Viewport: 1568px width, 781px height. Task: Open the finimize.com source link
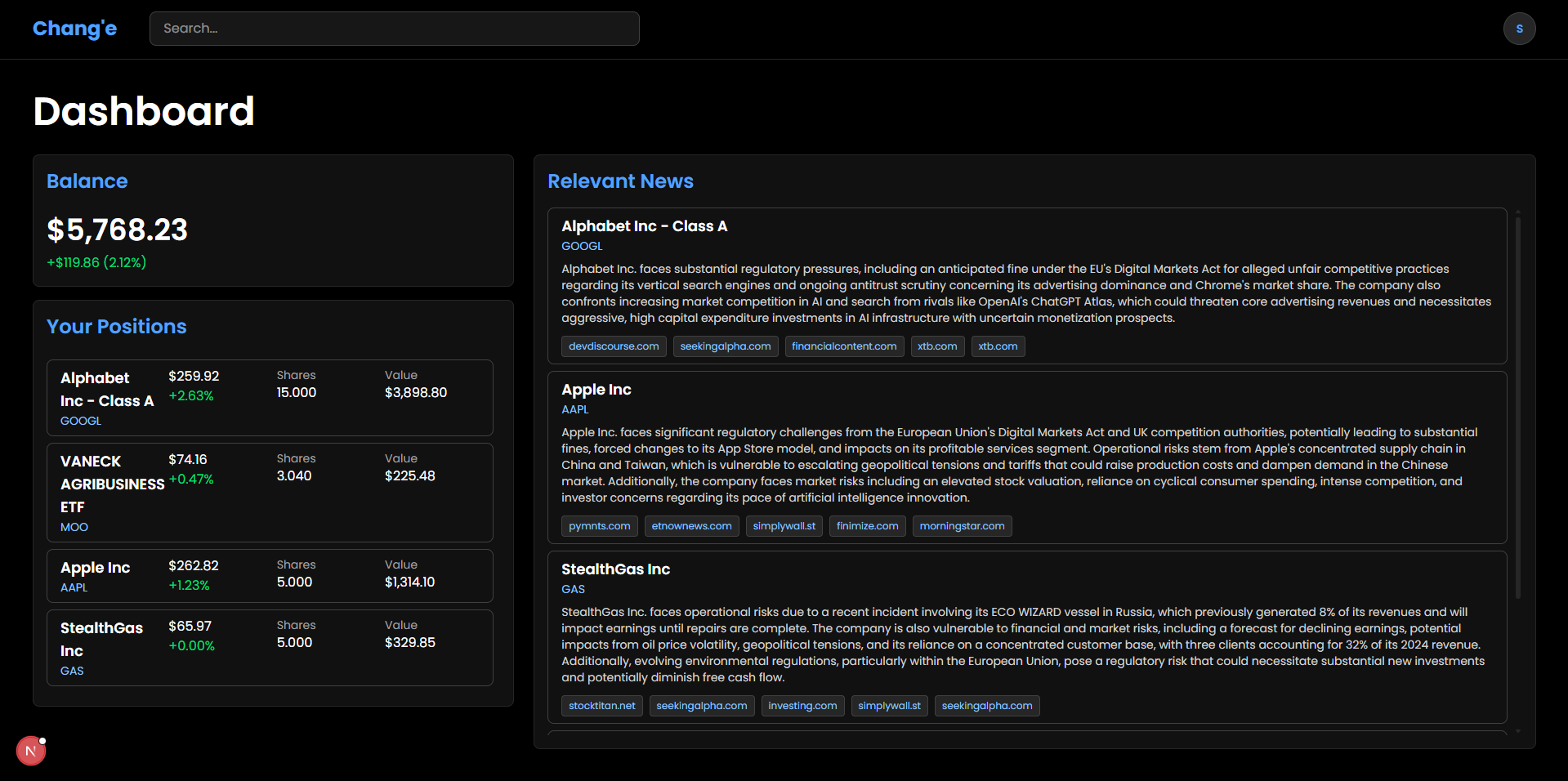coord(867,526)
